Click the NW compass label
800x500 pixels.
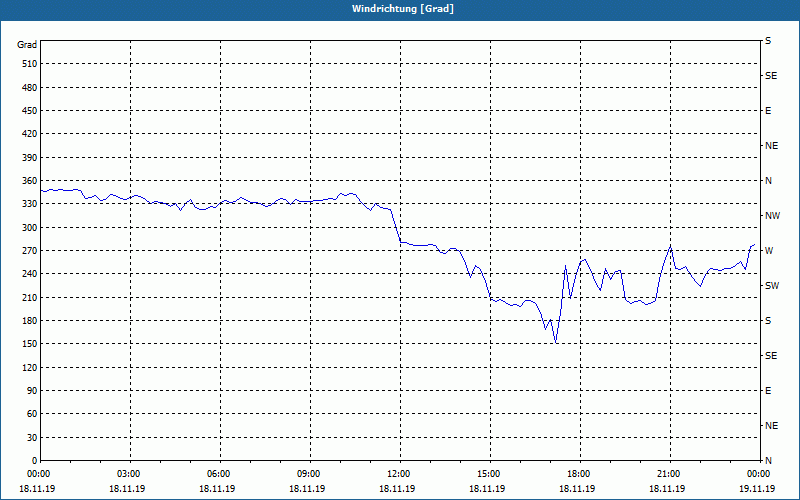coord(772,216)
